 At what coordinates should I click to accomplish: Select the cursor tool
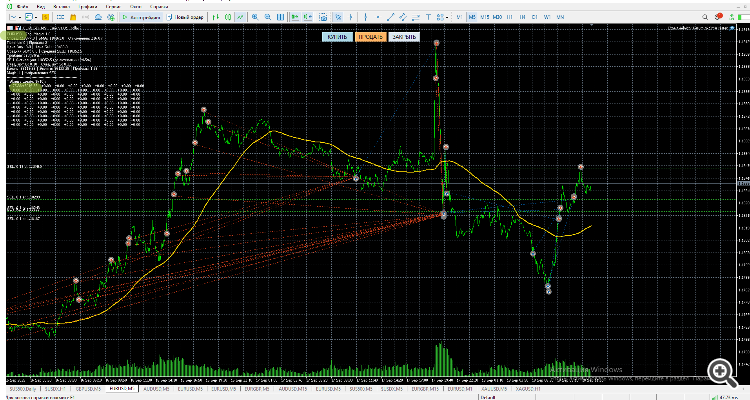coord(338,17)
